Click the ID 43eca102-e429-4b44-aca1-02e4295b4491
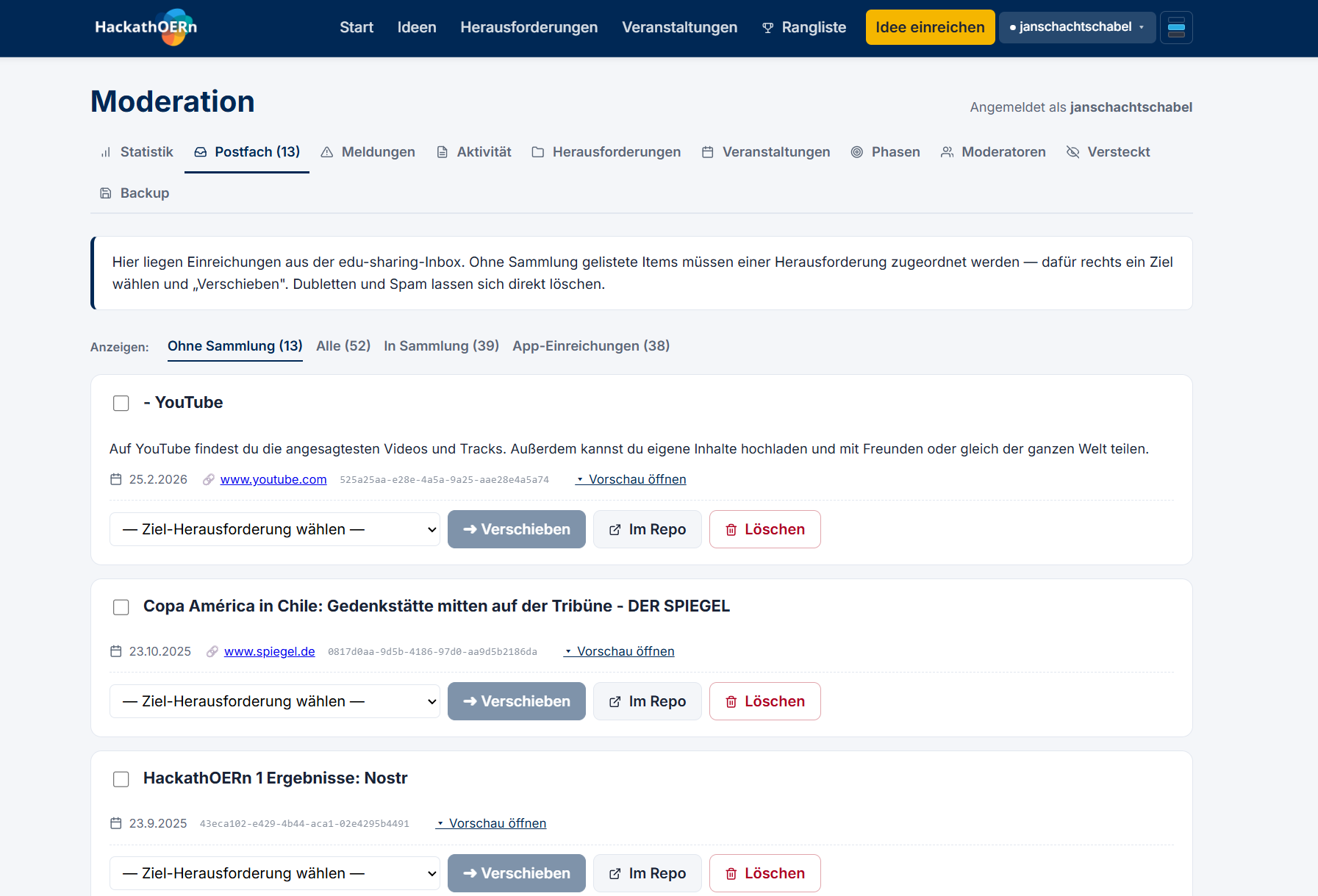The width and height of the screenshot is (1318, 896). [x=304, y=824]
